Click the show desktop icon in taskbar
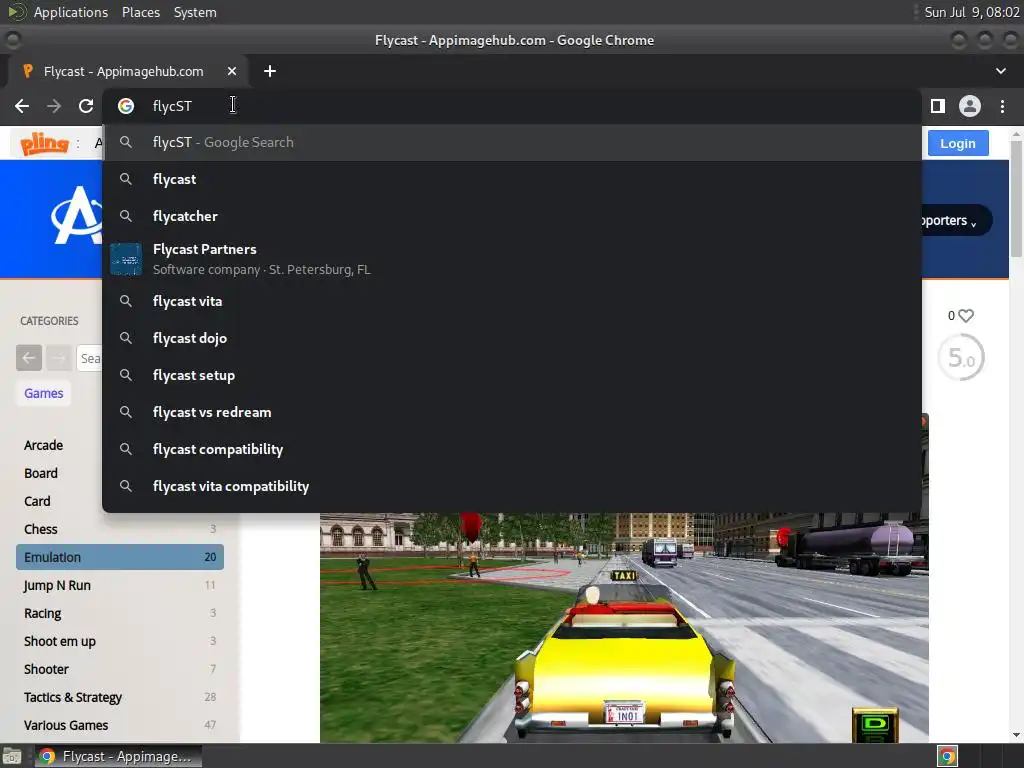1024x768 pixels. (12, 756)
